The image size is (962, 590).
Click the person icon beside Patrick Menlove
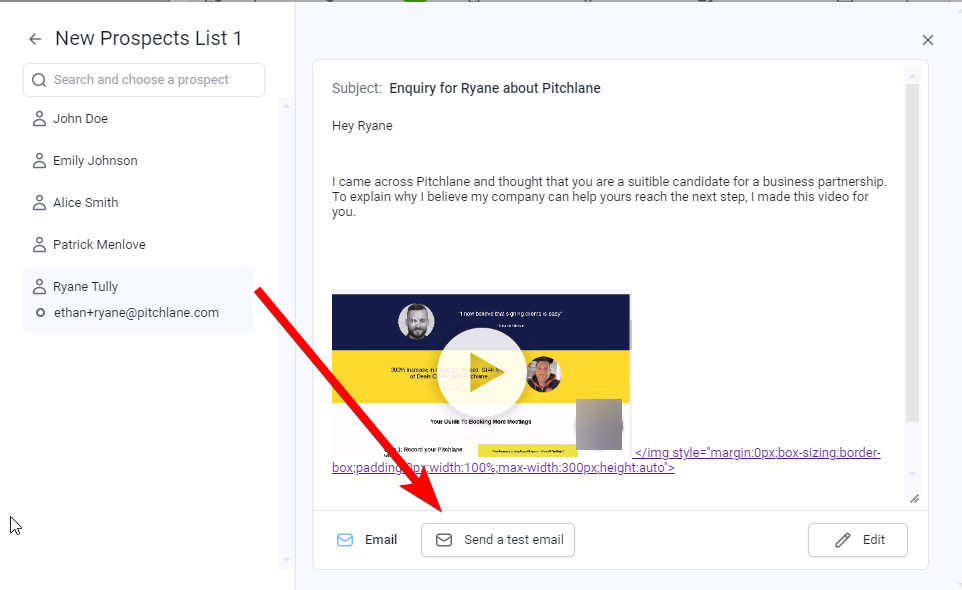tap(39, 245)
